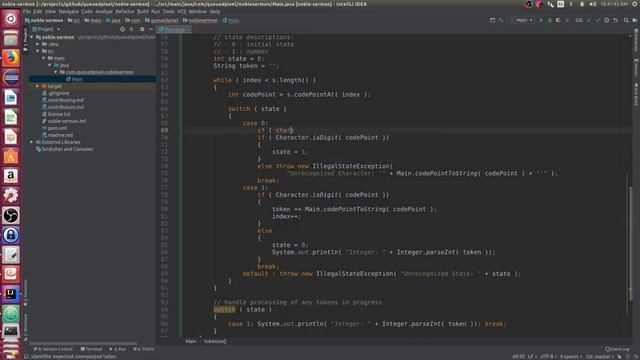Launch Firefox from the dock
640x360 pixels.
click(11, 58)
